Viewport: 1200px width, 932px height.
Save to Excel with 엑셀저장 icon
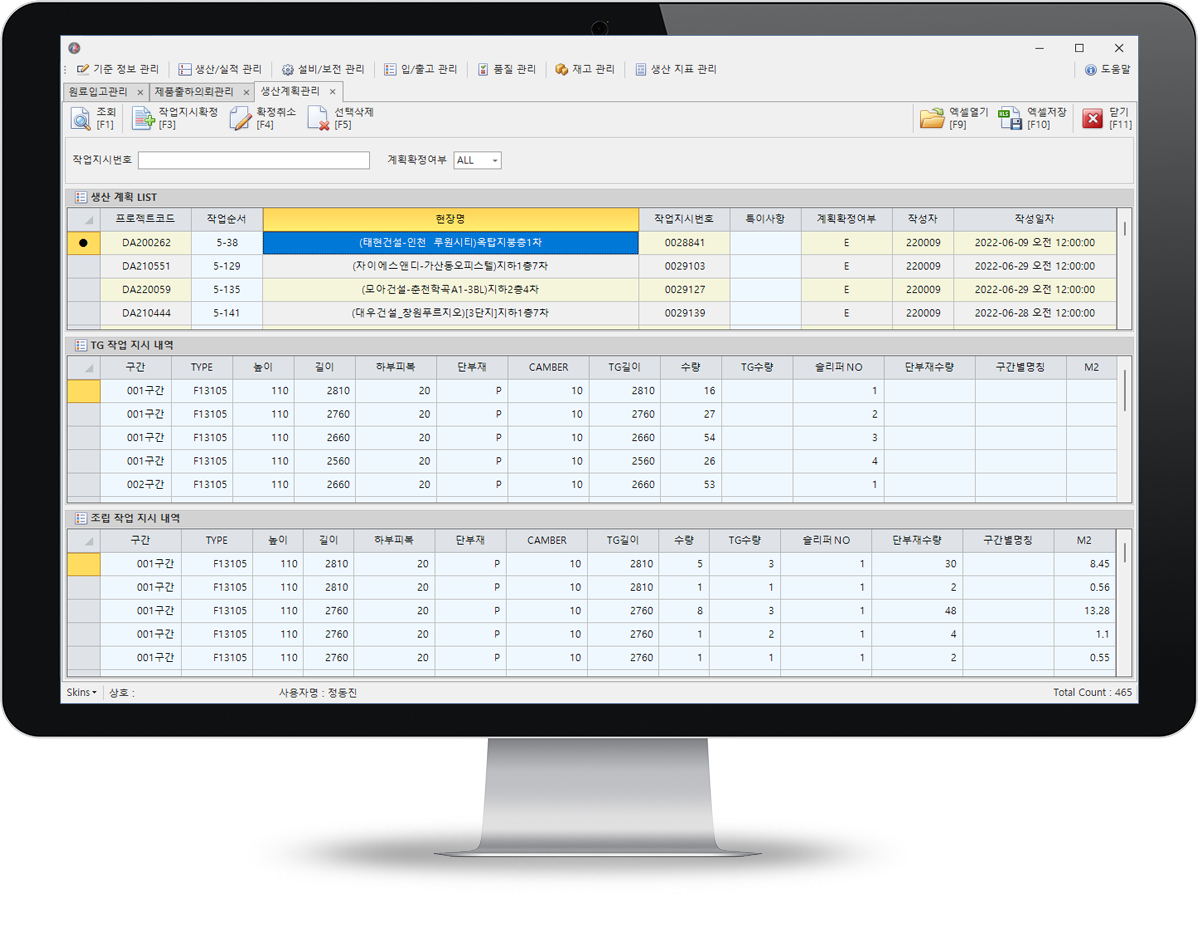[x=1010, y=119]
